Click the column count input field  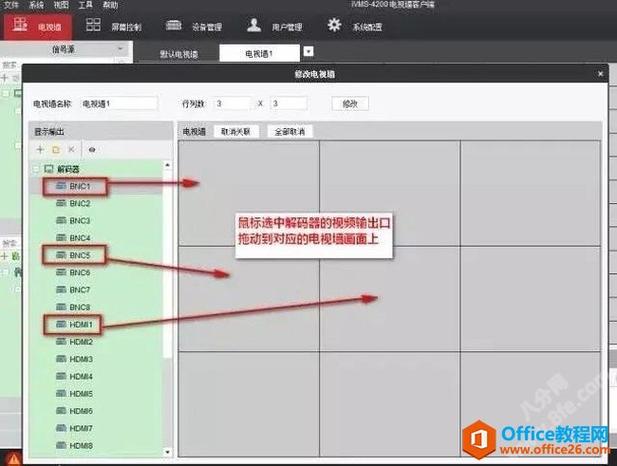pos(289,104)
